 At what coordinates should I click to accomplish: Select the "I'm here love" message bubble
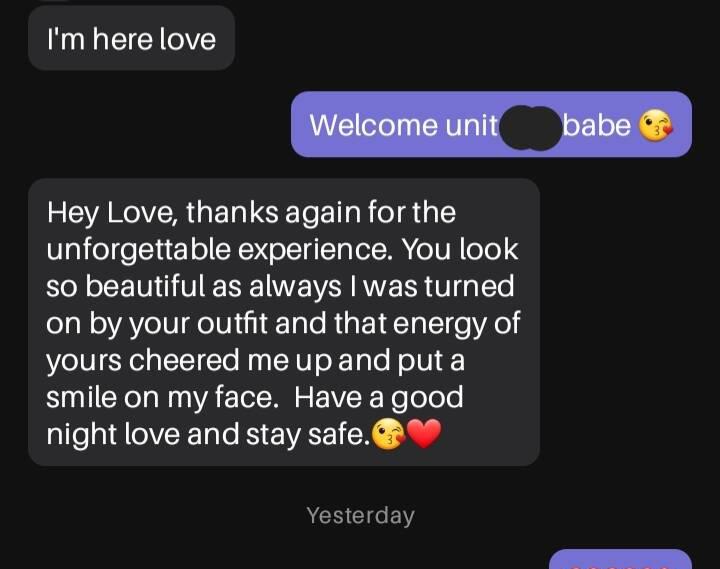[131, 38]
